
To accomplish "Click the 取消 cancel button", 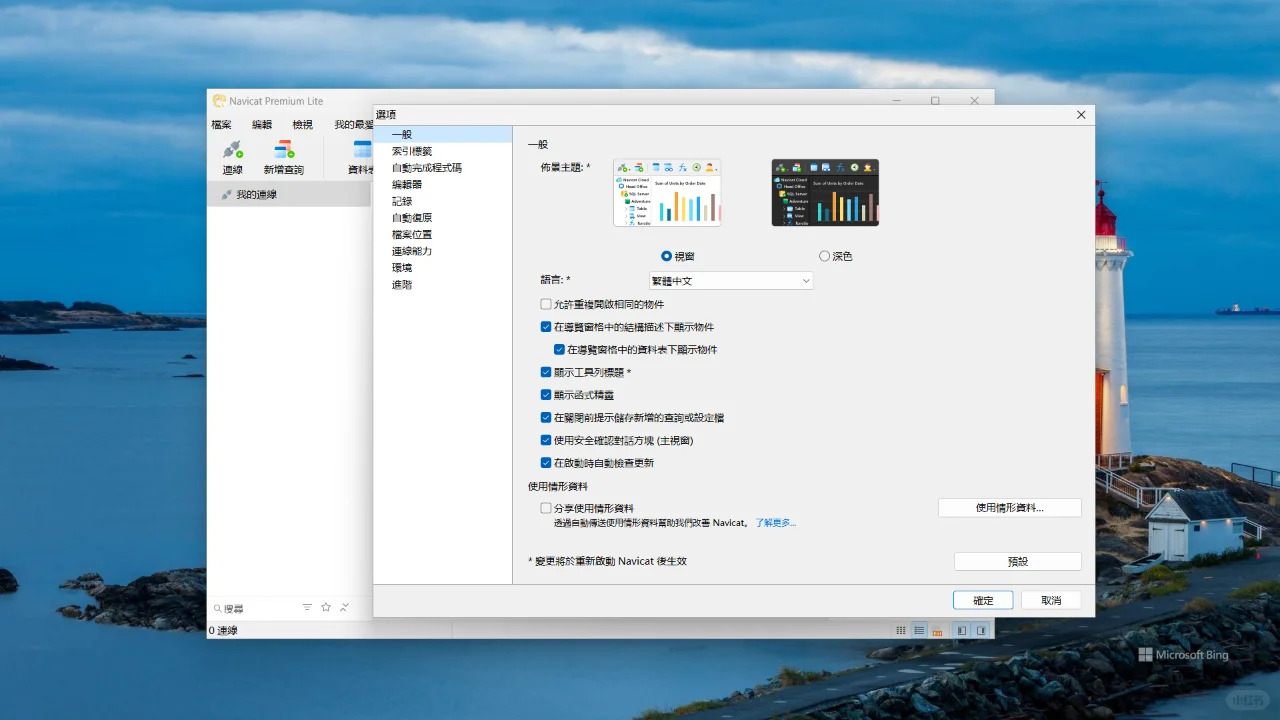I will tap(1051, 600).
